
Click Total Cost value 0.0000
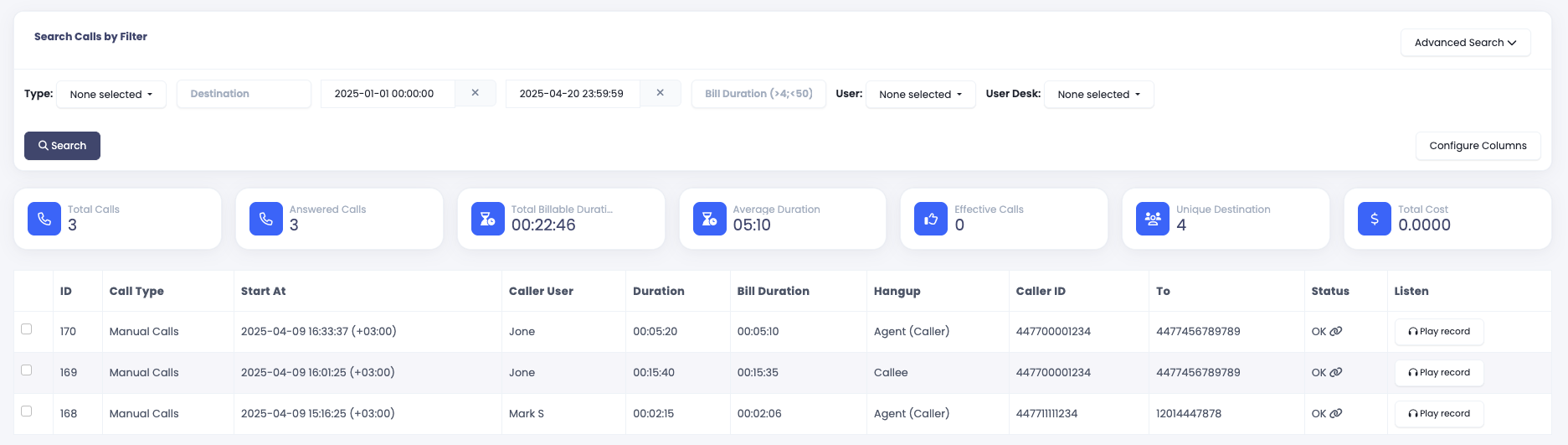click(1424, 225)
